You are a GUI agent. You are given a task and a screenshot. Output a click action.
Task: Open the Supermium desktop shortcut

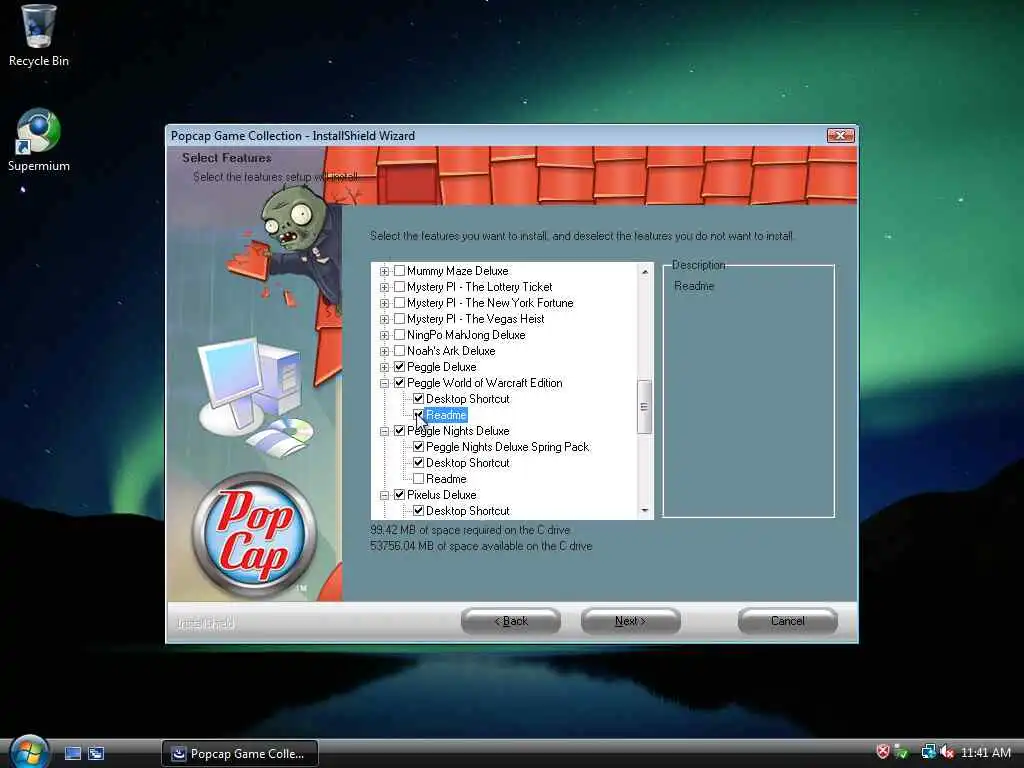tap(39, 140)
